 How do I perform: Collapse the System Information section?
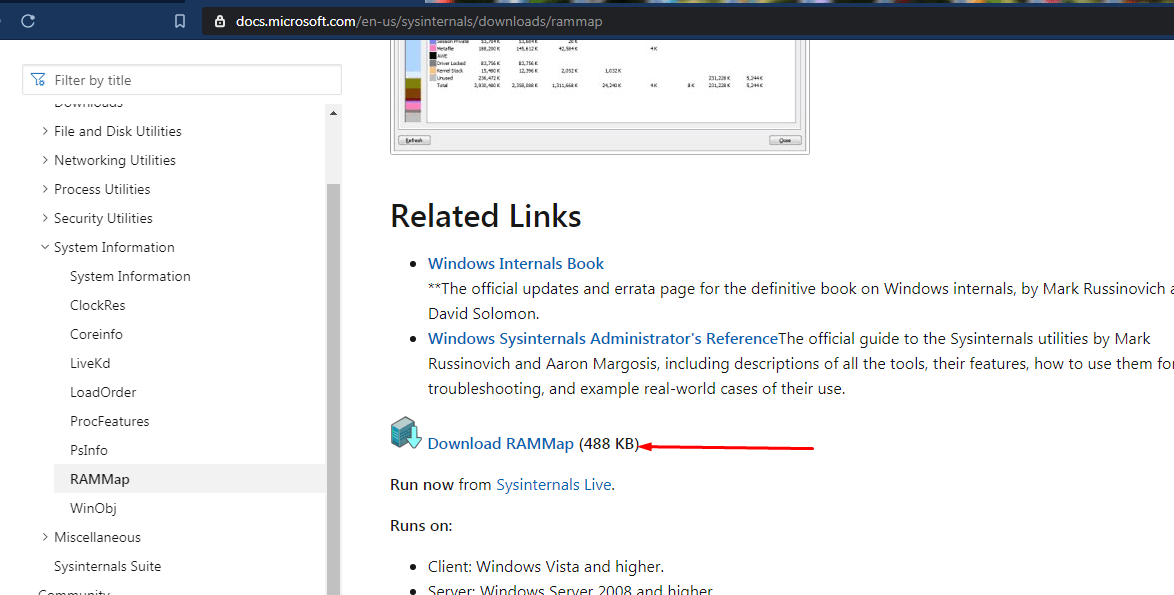pos(45,247)
